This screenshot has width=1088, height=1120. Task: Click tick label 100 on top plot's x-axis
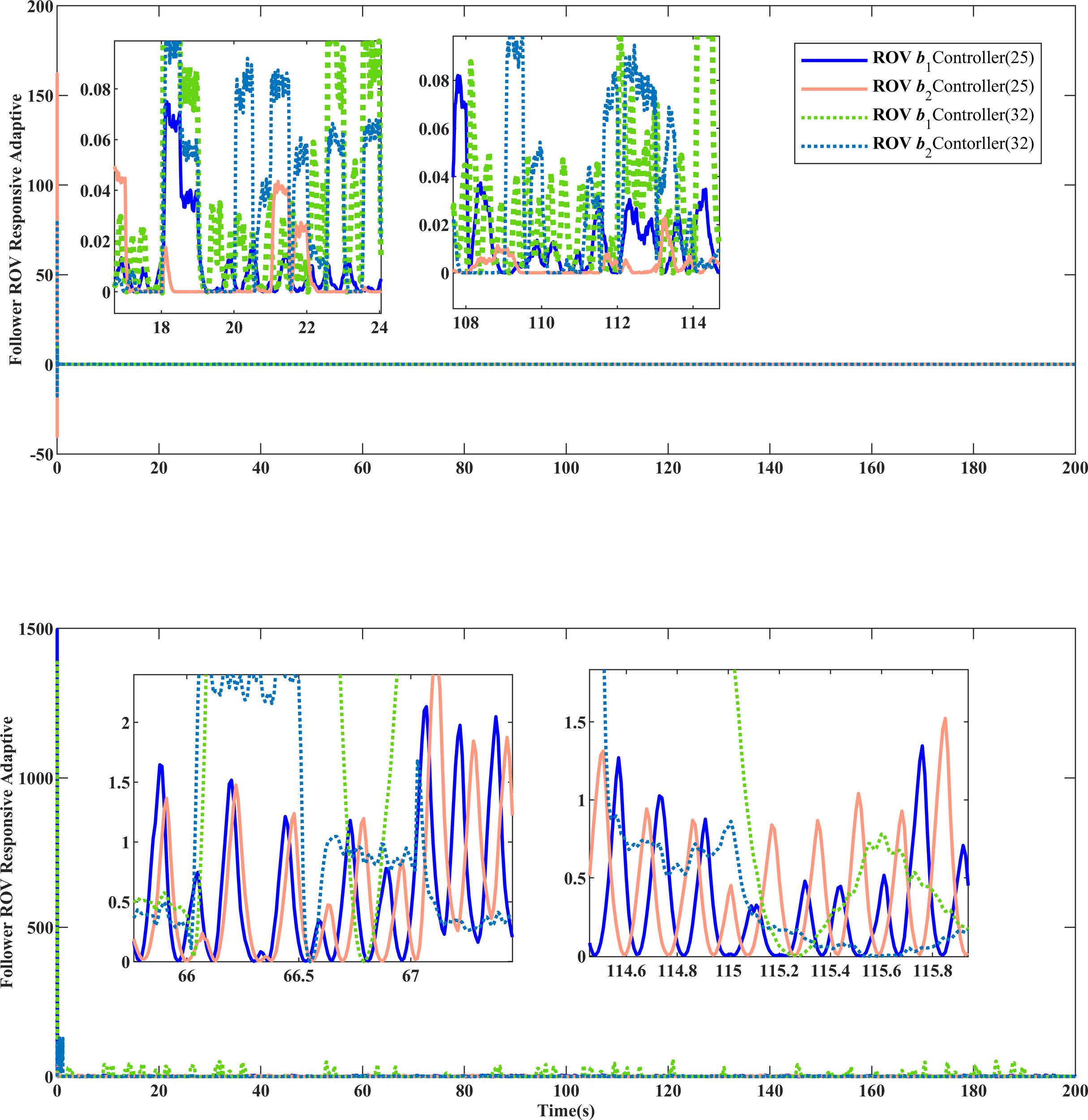coord(566,469)
